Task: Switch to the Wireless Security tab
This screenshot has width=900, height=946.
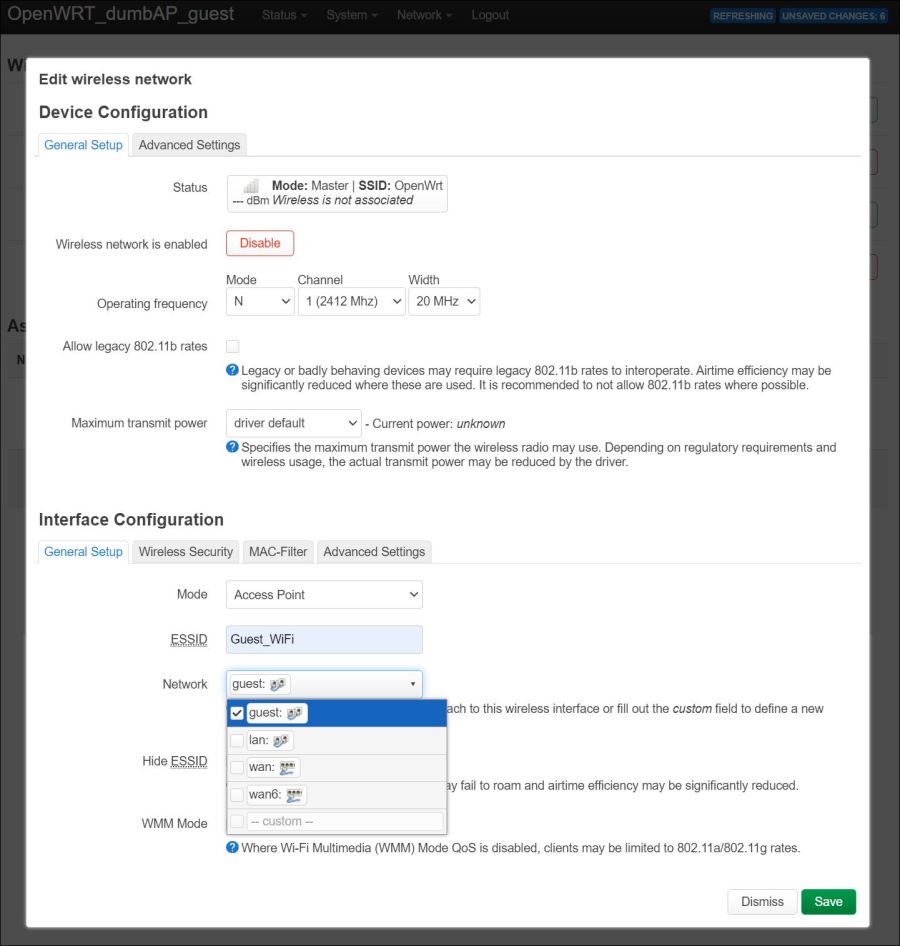Action: (185, 552)
